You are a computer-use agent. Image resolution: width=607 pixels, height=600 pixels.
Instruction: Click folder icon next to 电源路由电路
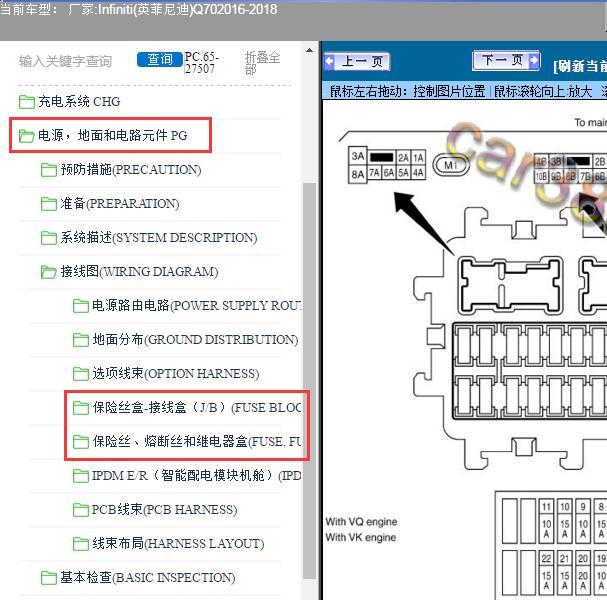pyautogui.click(x=81, y=306)
